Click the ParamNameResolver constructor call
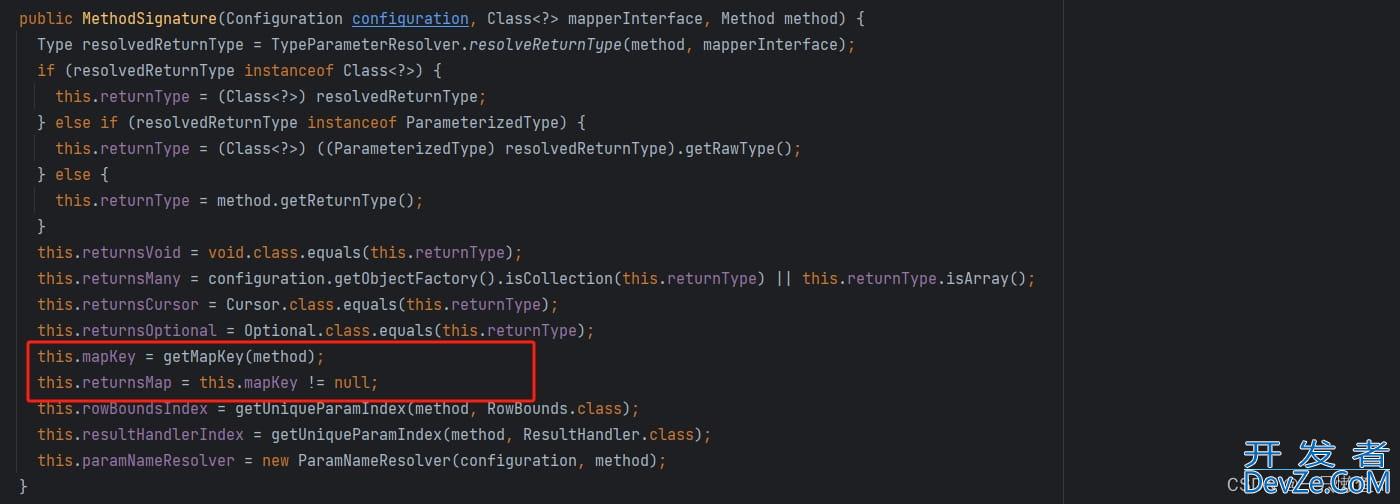Image resolution: width=1400 pixels, height=504 pixels. [374, 461]
